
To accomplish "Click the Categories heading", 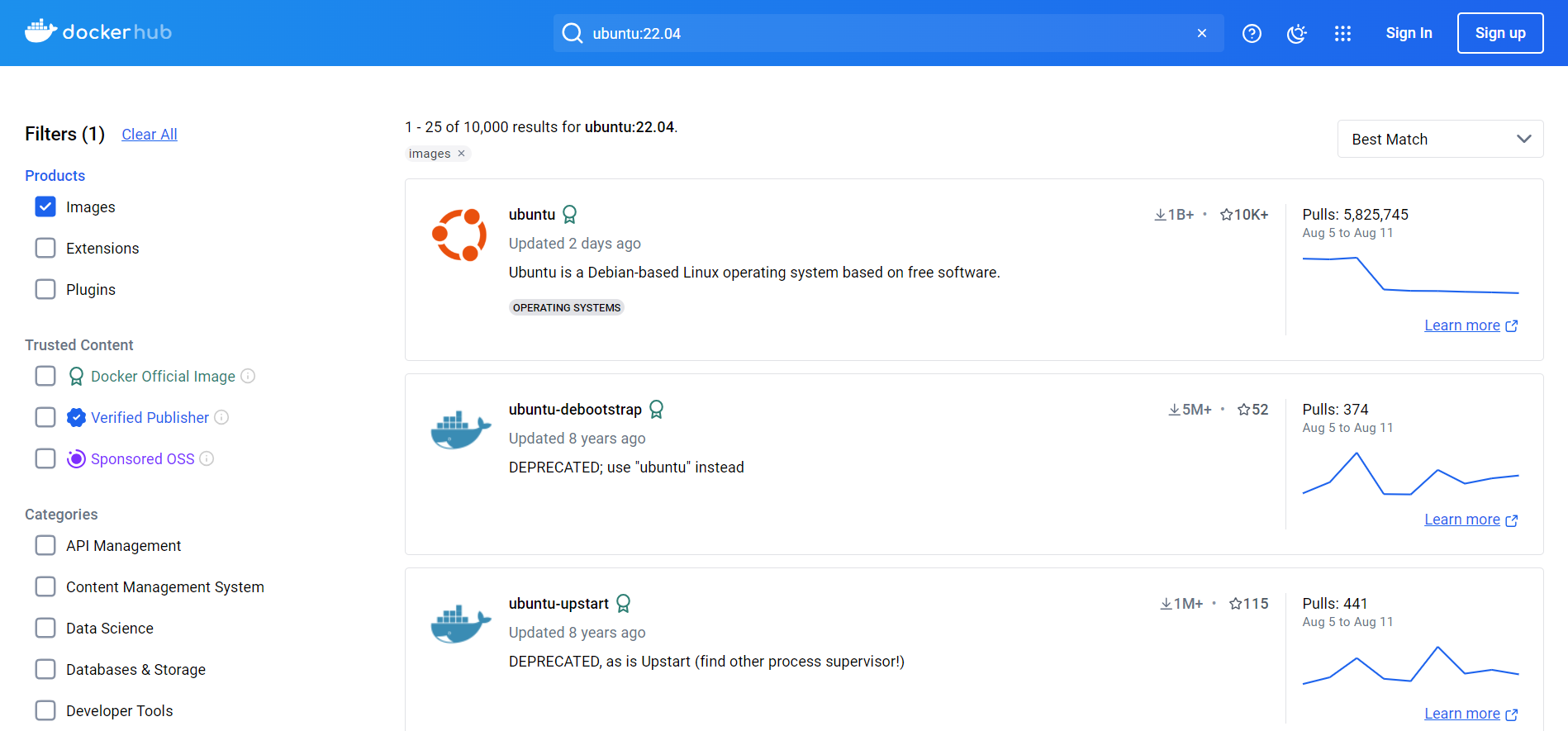I will click(61, 515).
